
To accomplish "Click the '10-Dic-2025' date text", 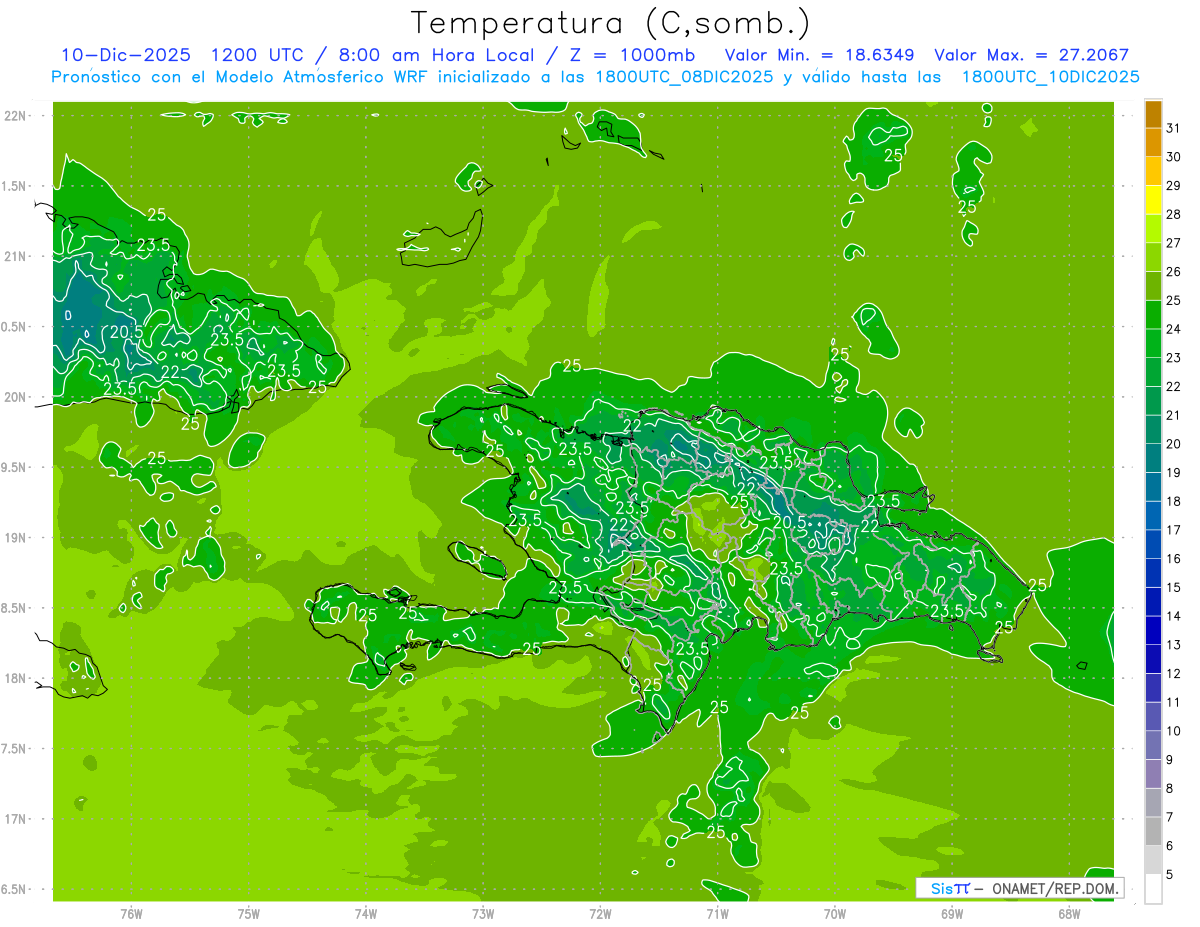I will pos(126,55).
